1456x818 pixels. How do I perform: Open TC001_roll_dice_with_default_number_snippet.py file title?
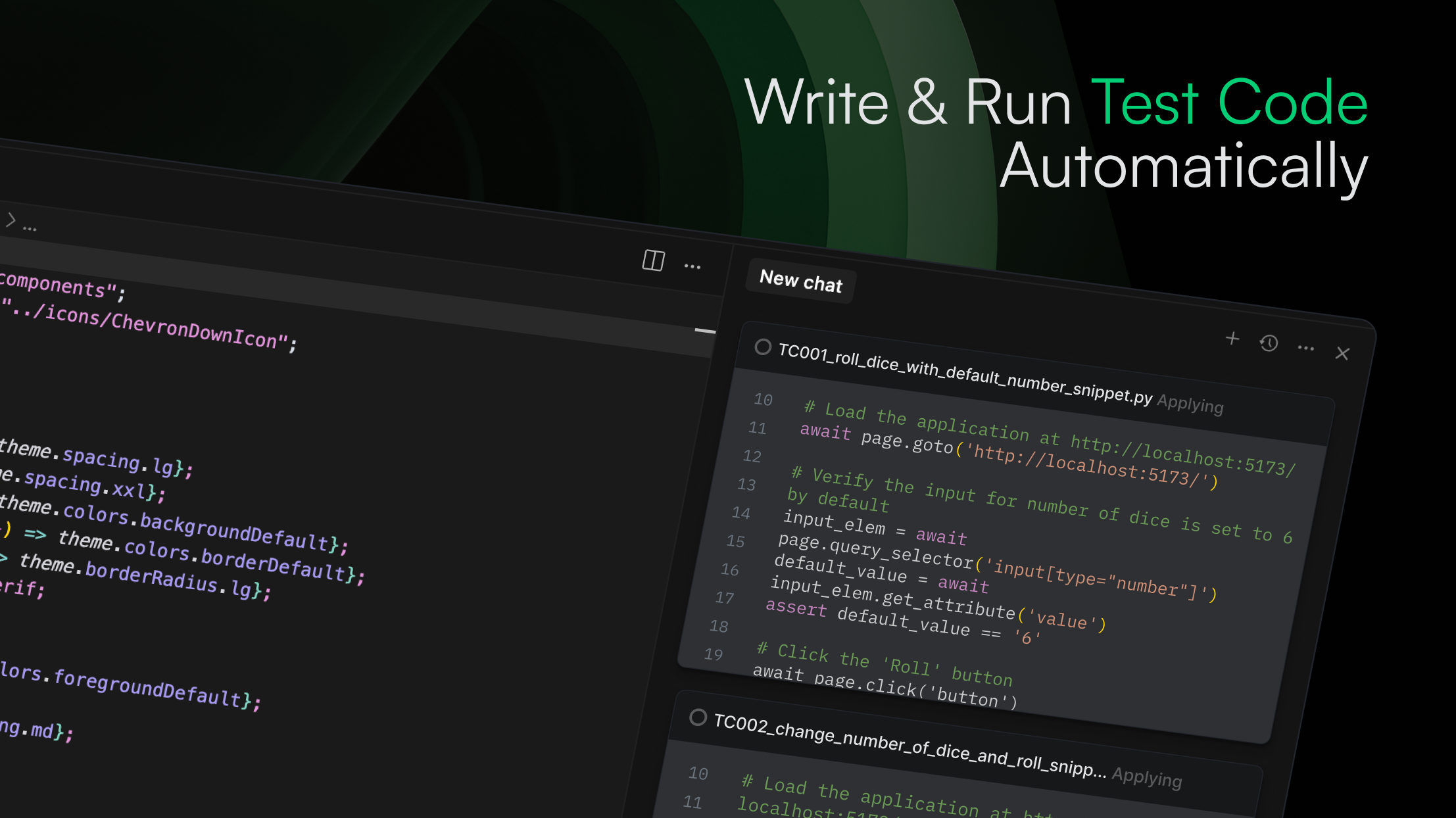click(965, 373)
